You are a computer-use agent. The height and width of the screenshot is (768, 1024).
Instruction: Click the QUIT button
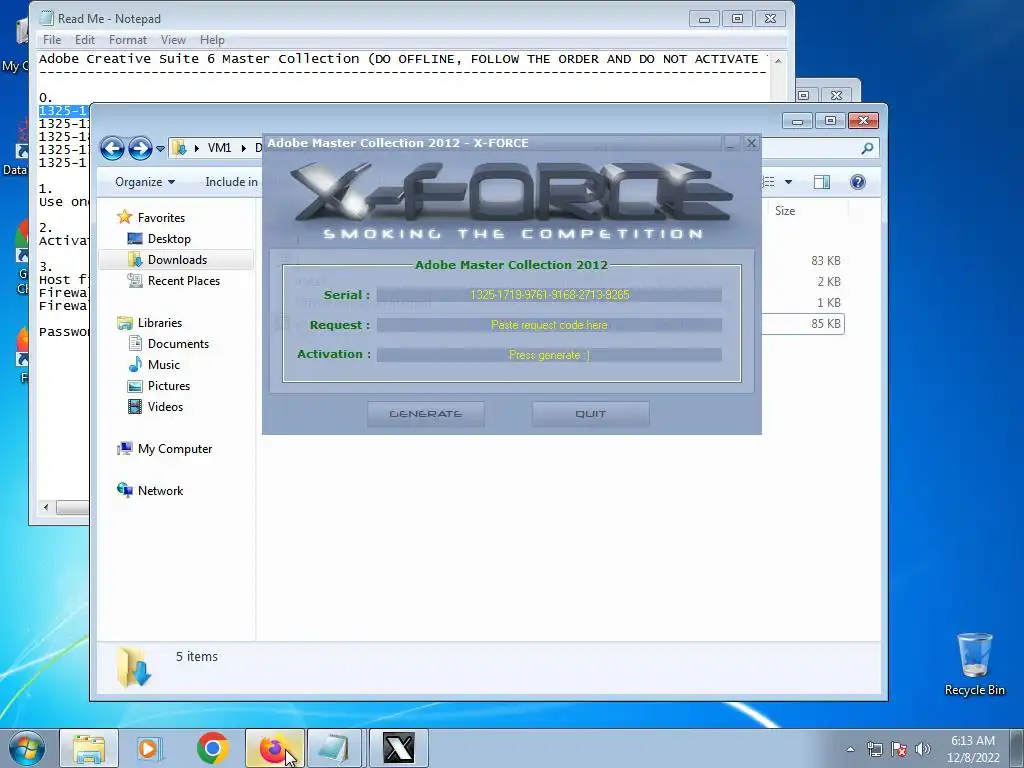coord(590,414)
